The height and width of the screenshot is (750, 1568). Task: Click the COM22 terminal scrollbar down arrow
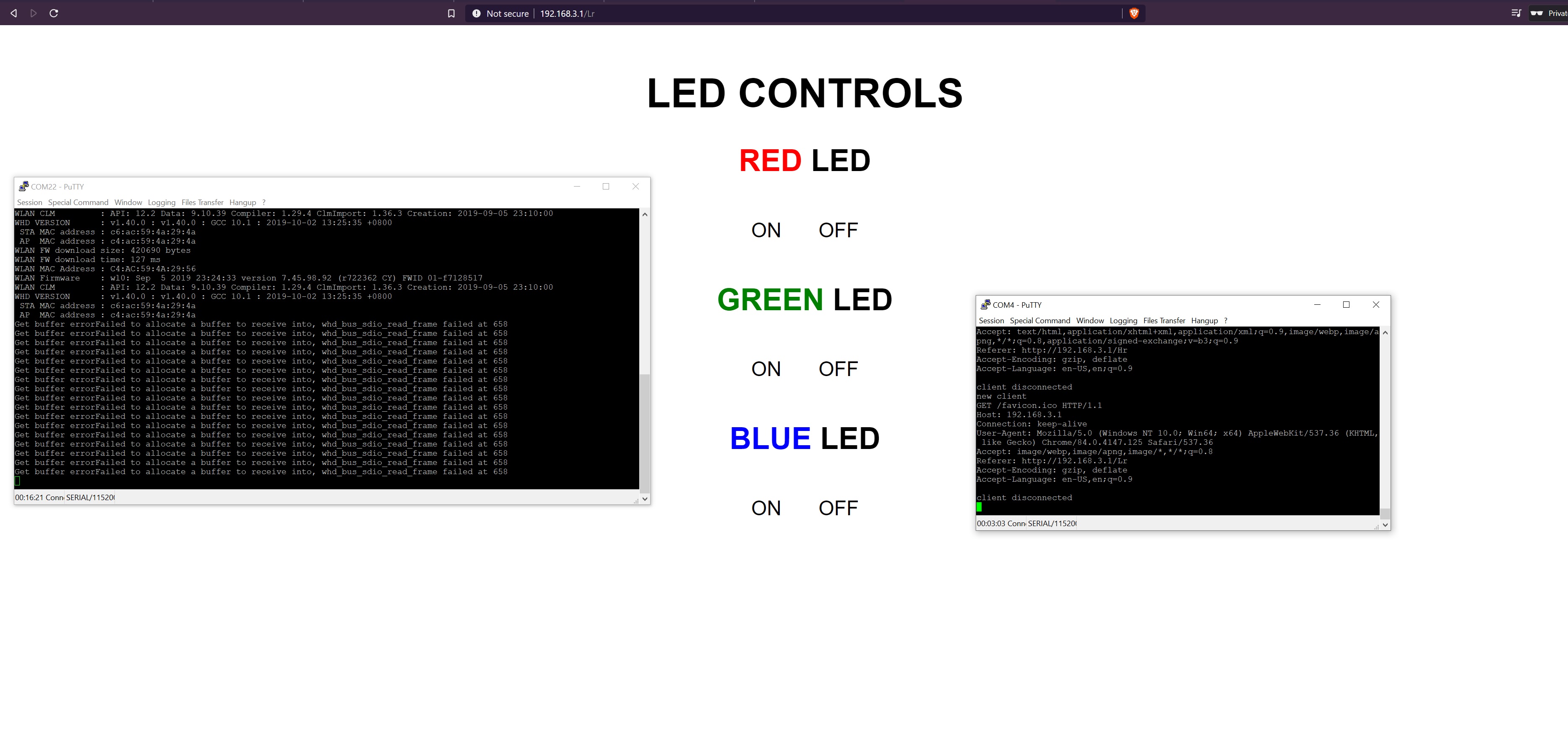pyautogui.click(x=645, y=499)
